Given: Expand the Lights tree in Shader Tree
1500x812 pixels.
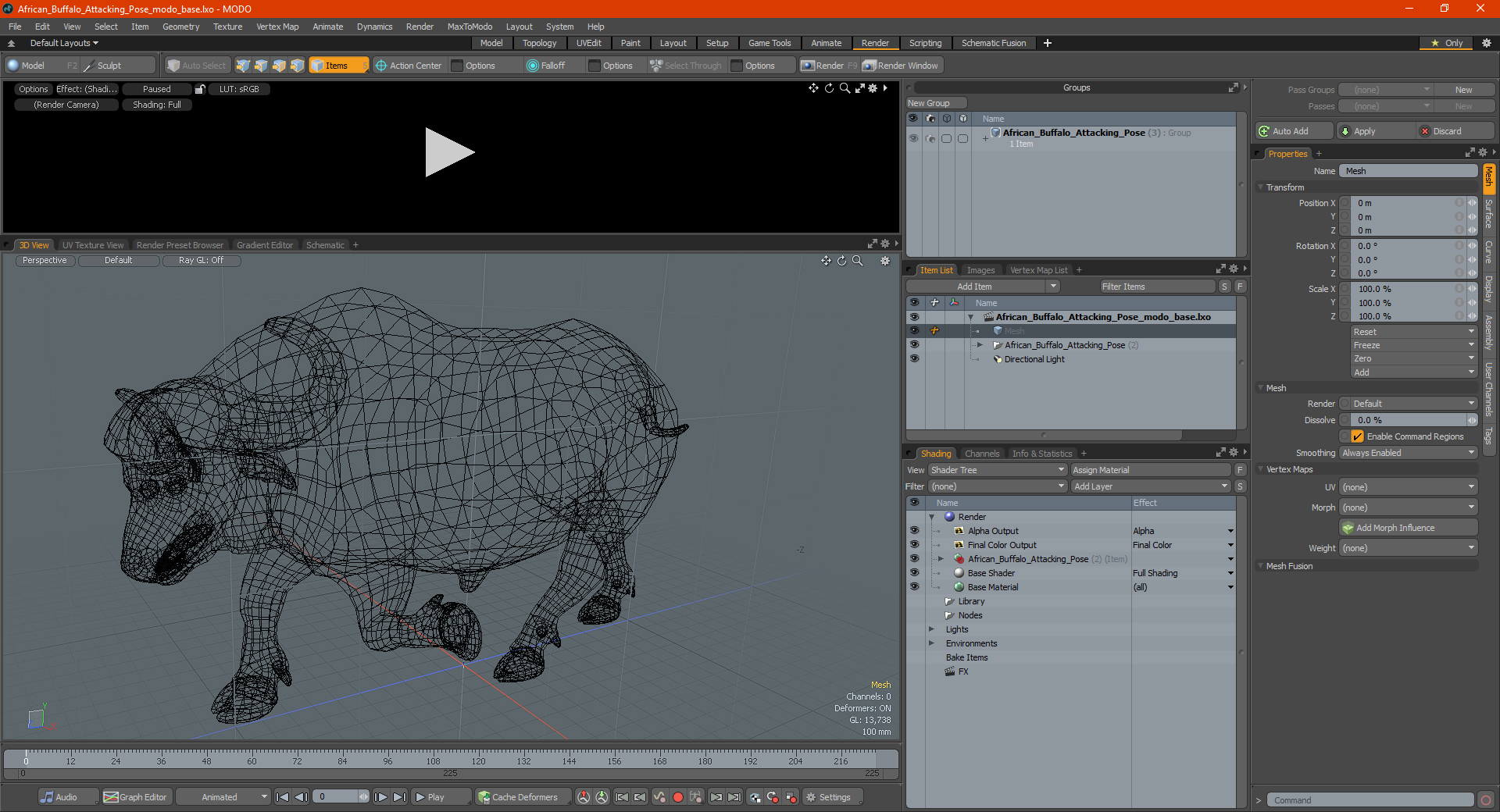Looking at the screenshot, I should [931, 629].
